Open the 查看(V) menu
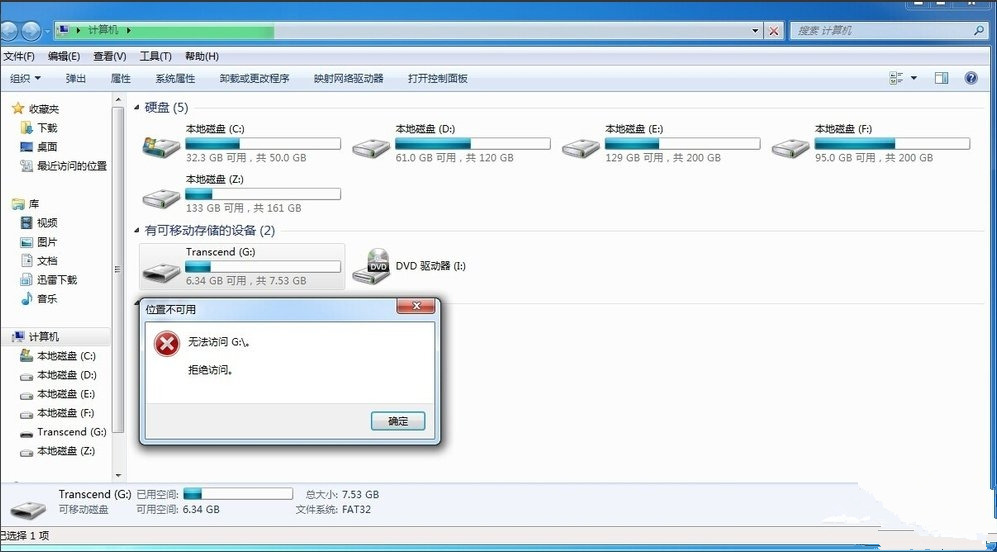997x552 pixels. coord(109,56)
